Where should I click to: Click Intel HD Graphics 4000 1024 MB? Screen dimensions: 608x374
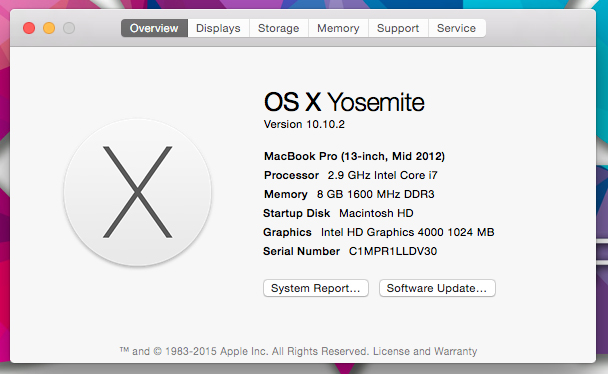408,232
